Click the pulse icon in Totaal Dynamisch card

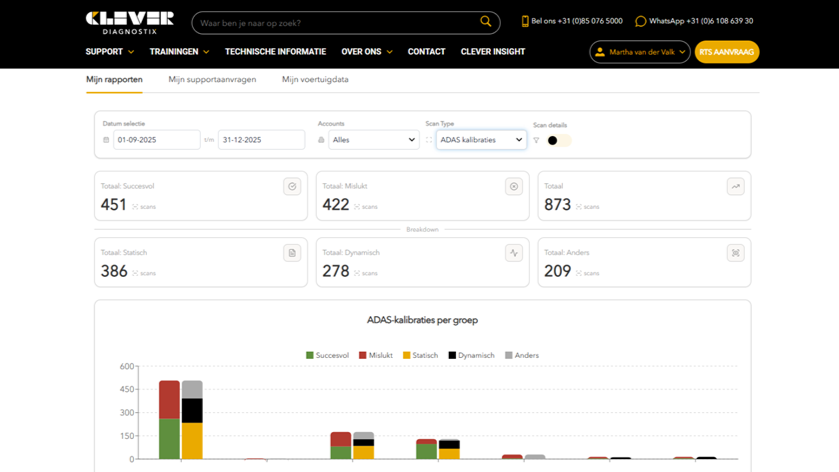(x=514, y=253)
